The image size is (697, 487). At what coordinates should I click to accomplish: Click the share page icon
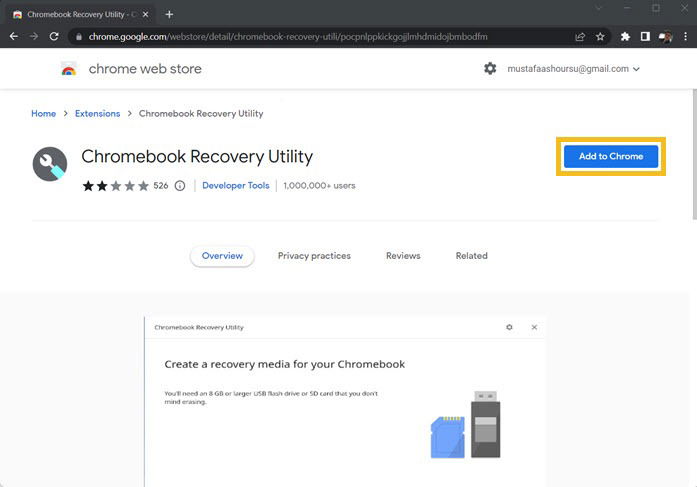[580, 37]
